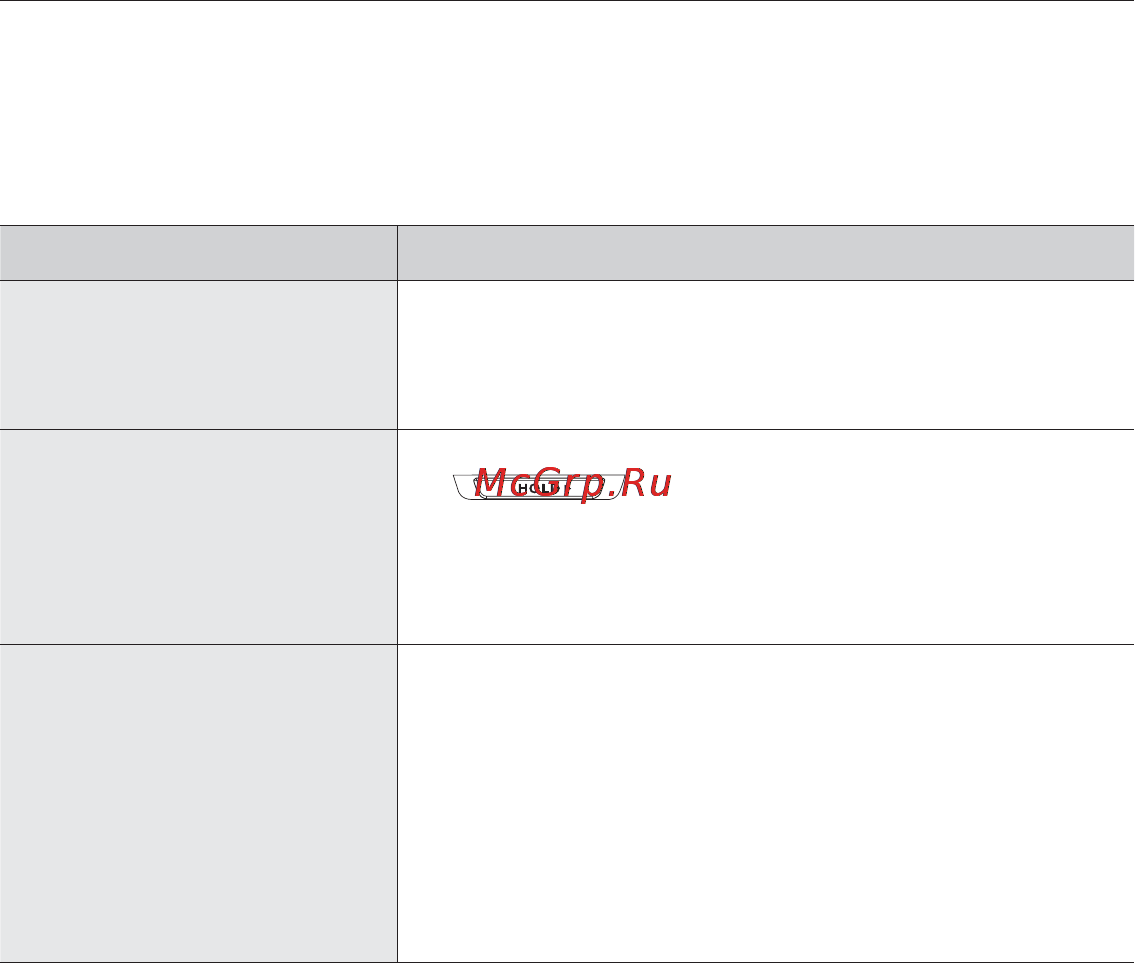Select the dark gray narrow header cell

tap(198, 253)
